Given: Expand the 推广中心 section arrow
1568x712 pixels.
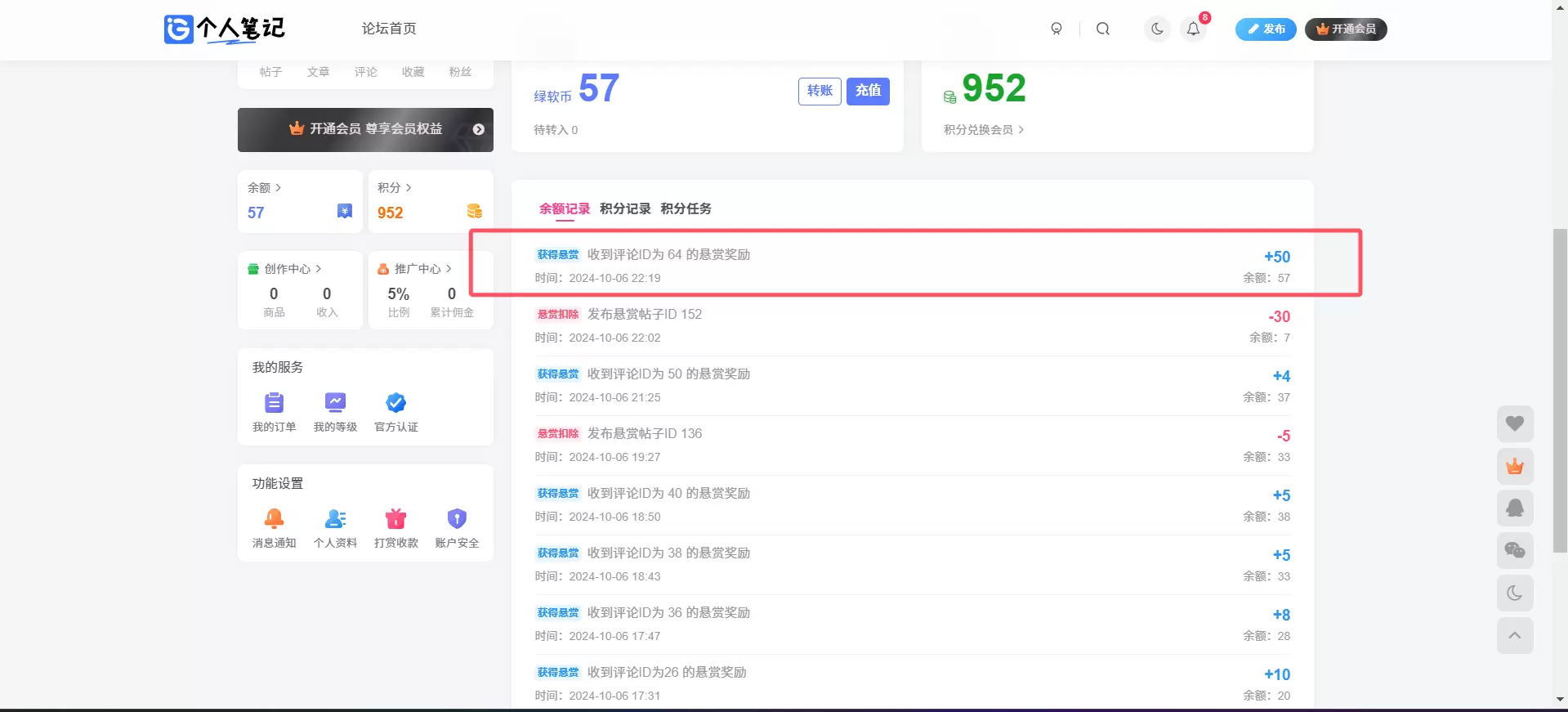Looking at the screenshot, I should (449, 268).
